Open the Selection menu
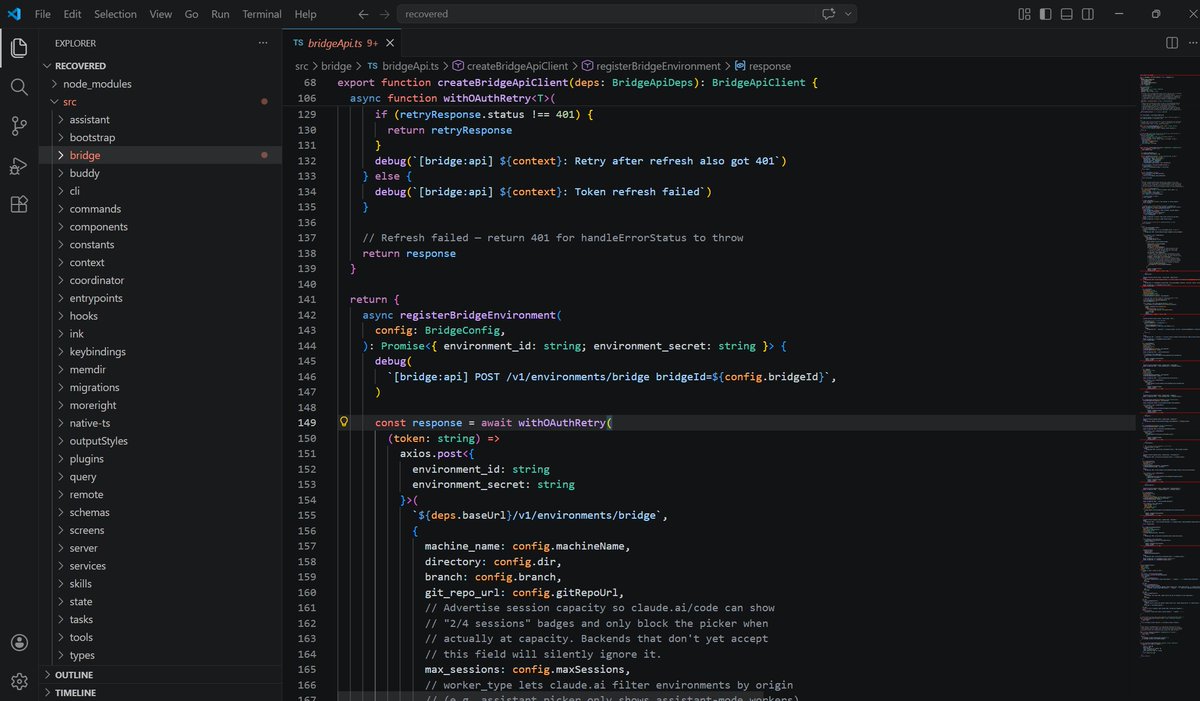Screen dimensions: 1200x701 click(115, 14)
